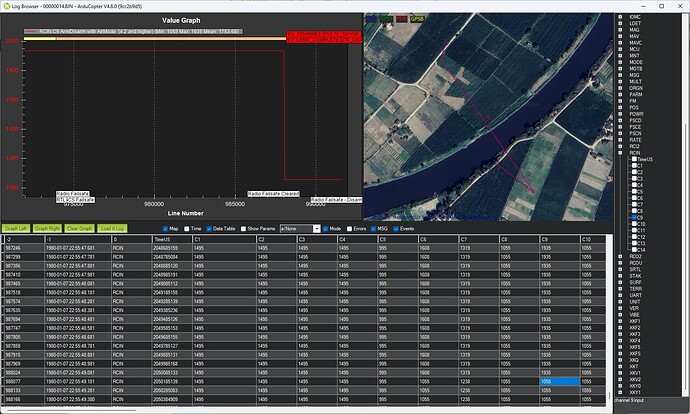Check the TimeUS field under RCIN

click(x=634, y=159)
